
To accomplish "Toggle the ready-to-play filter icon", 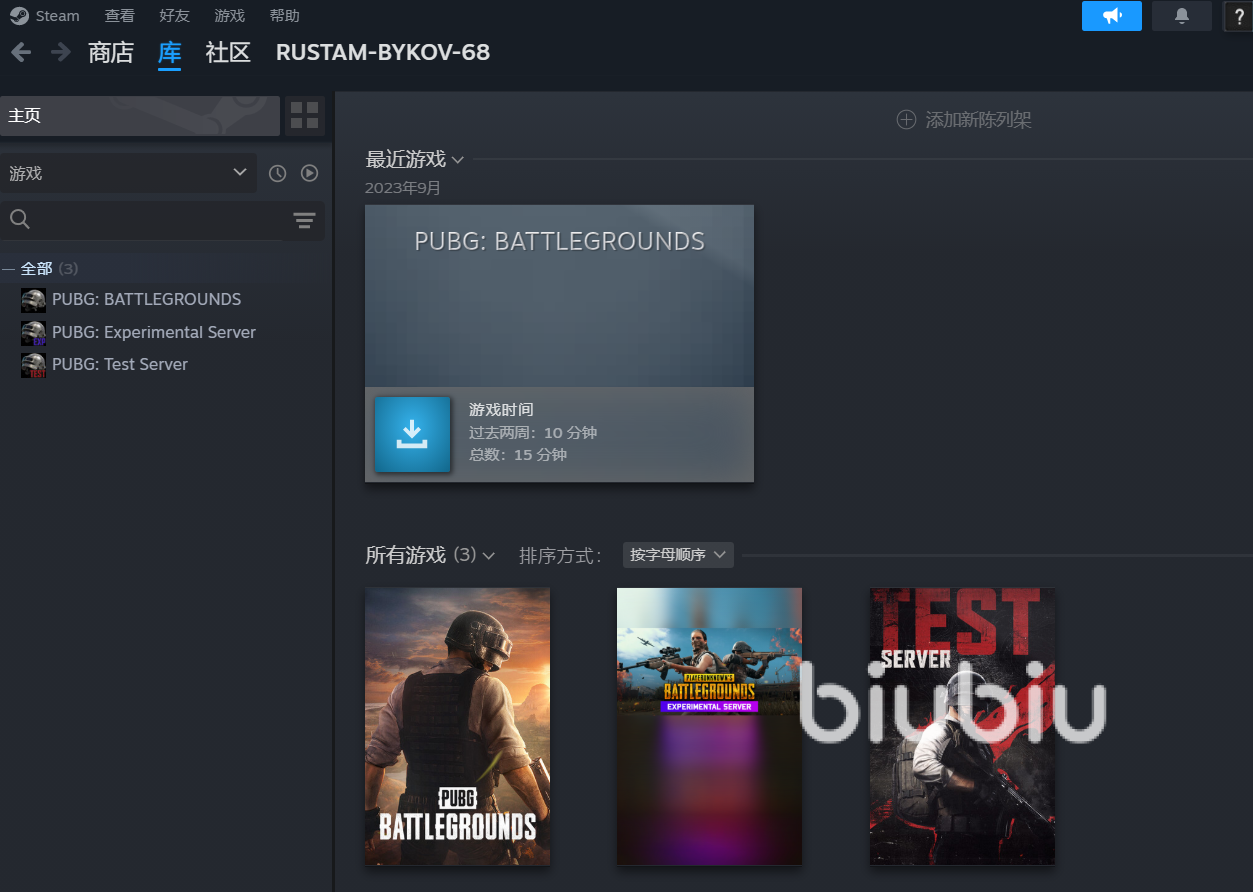I will [310, 173].
